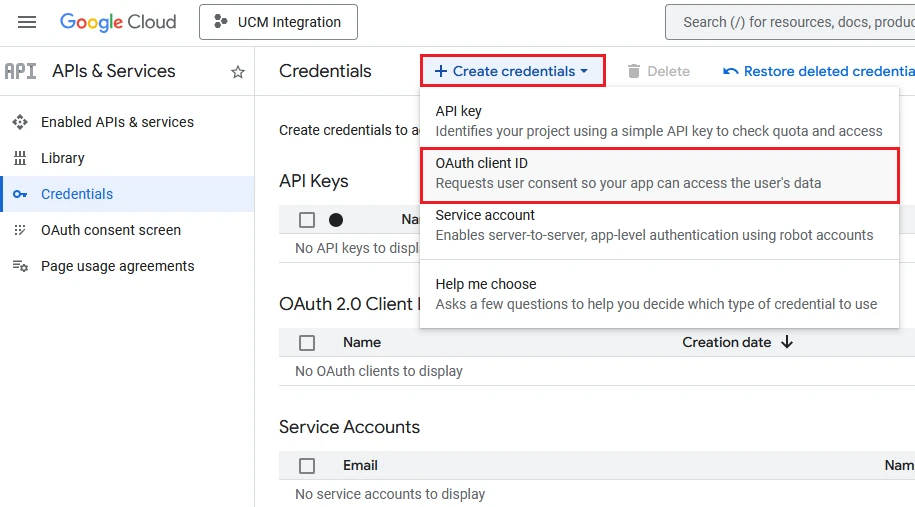Open Page usage agreements
Image resolution: width=915 pixels, height=507 pixels.
click(117, 266)
